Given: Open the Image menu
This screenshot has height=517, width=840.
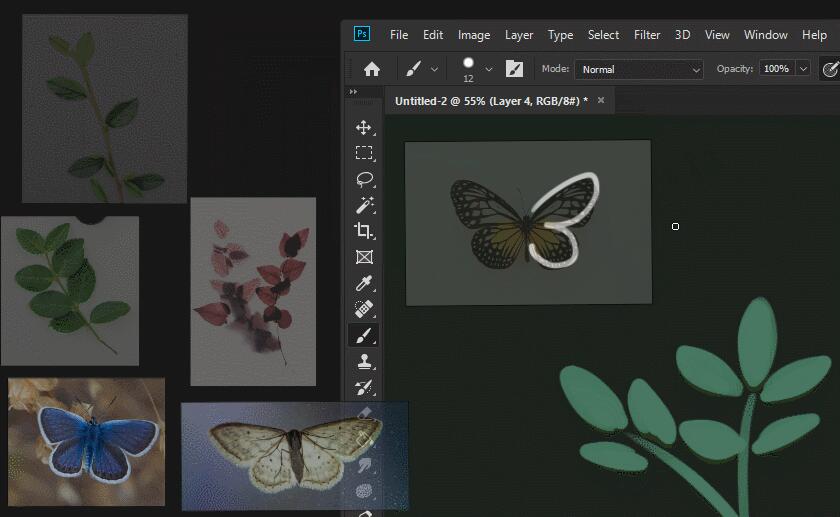Looking at the screenshot, I should click(x=474, y=35).
